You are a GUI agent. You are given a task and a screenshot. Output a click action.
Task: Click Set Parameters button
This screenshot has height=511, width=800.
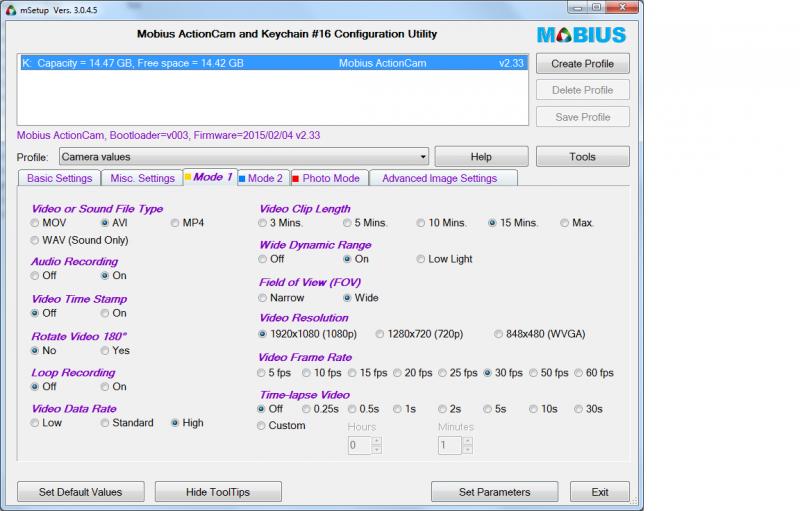494,492
